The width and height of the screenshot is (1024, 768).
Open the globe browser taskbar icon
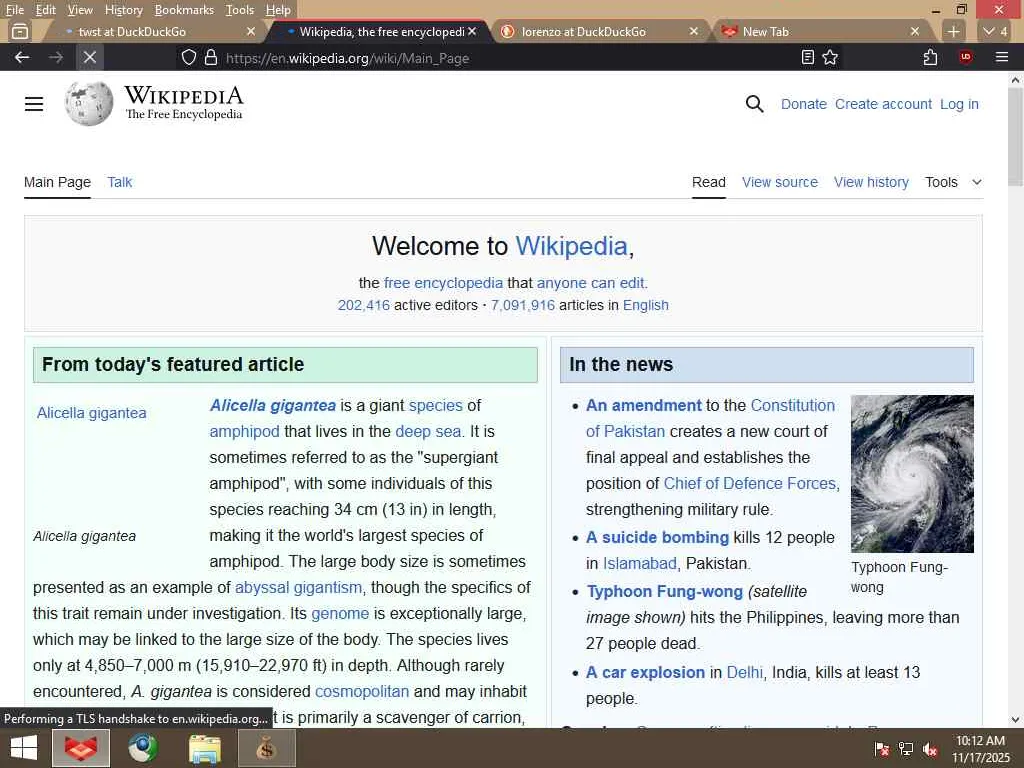click(142, 748)
